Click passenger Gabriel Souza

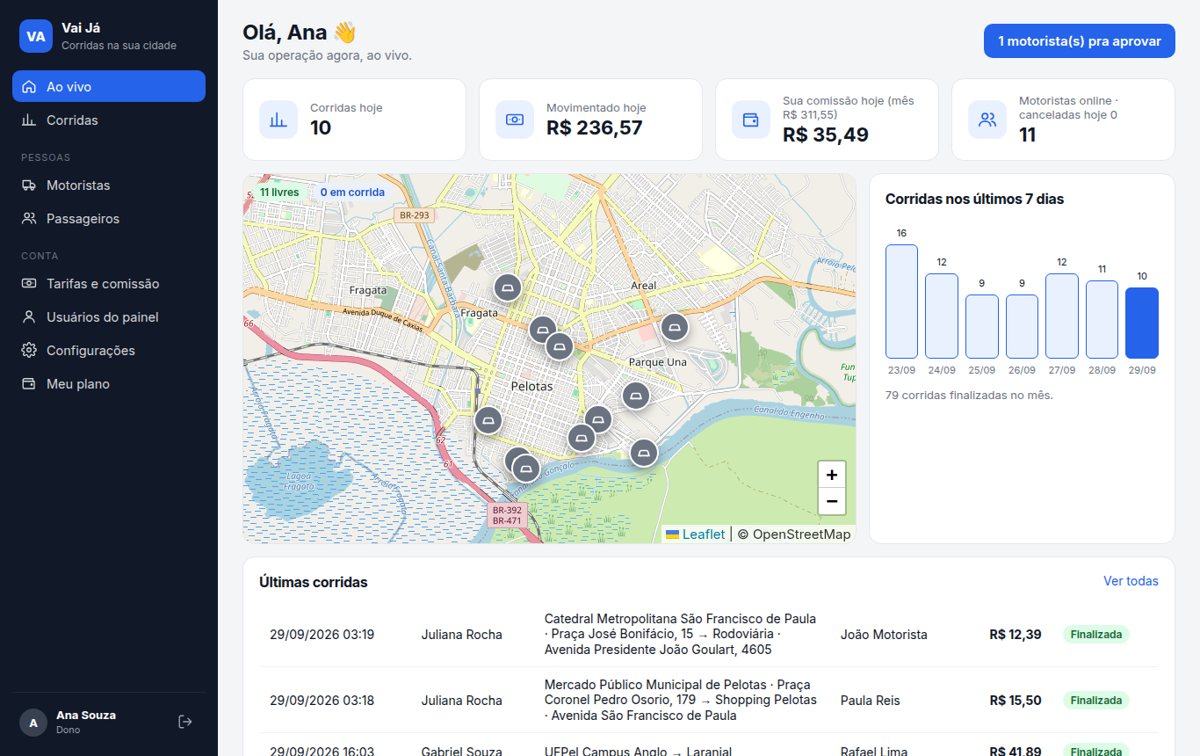[463, 751]
